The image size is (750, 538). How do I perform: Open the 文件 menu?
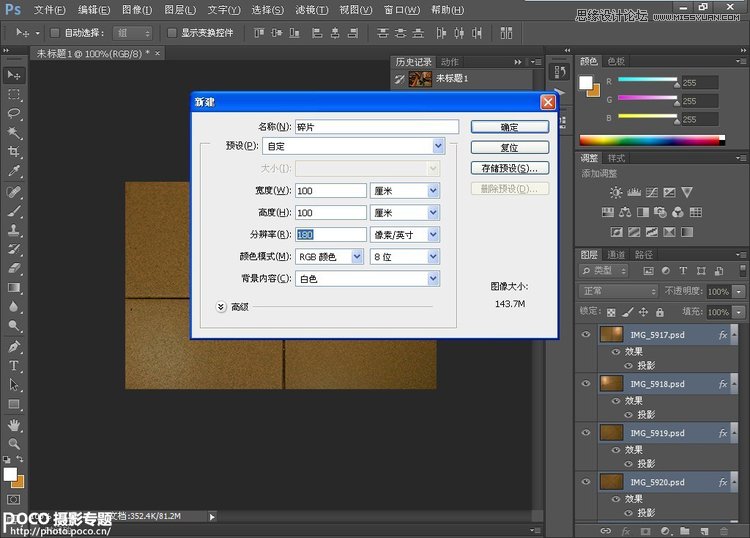50,10
